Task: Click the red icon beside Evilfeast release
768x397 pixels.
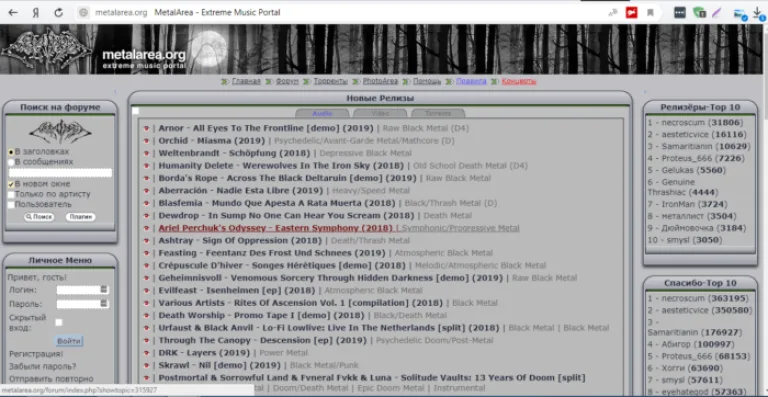Action: coord(146,291)
